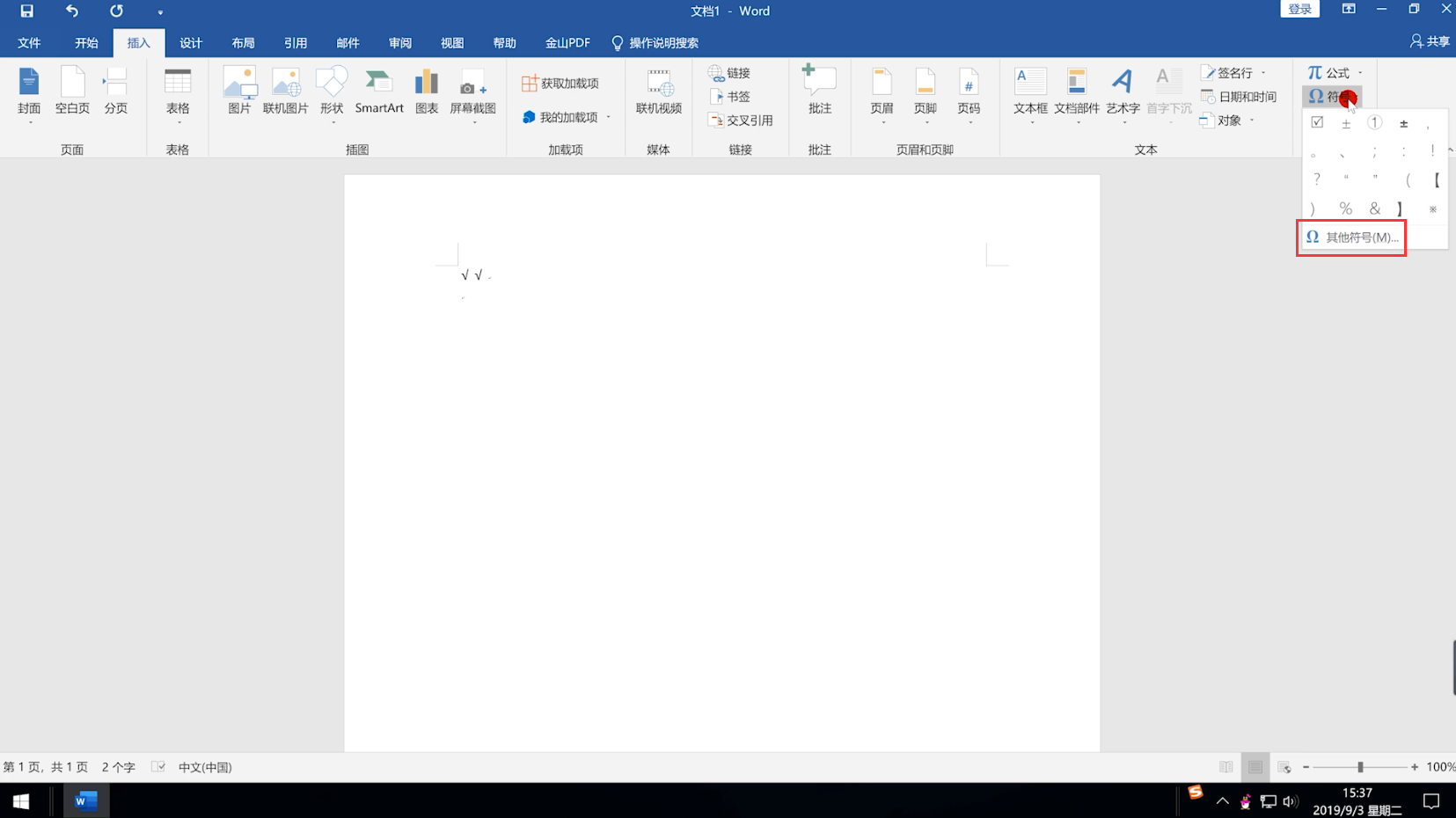Viewport: 1456px width, 818px height.
Task: Click the volume icon in system tray
Action: [x=1290, y=801]
